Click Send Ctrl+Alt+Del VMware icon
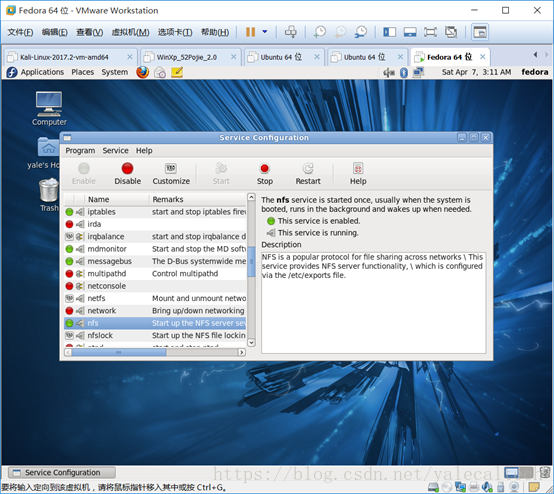Image resolution: width=554 pixels, height=494 pixels. click(x=291, y=32)
